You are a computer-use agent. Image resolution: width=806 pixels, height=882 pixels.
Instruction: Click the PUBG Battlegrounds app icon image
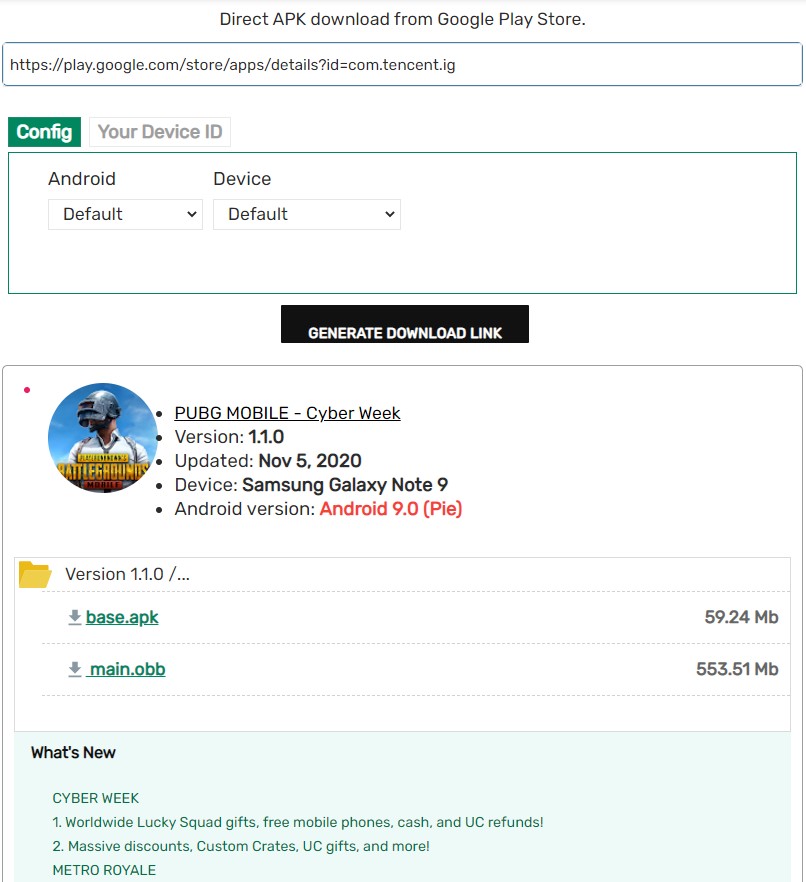103,438
